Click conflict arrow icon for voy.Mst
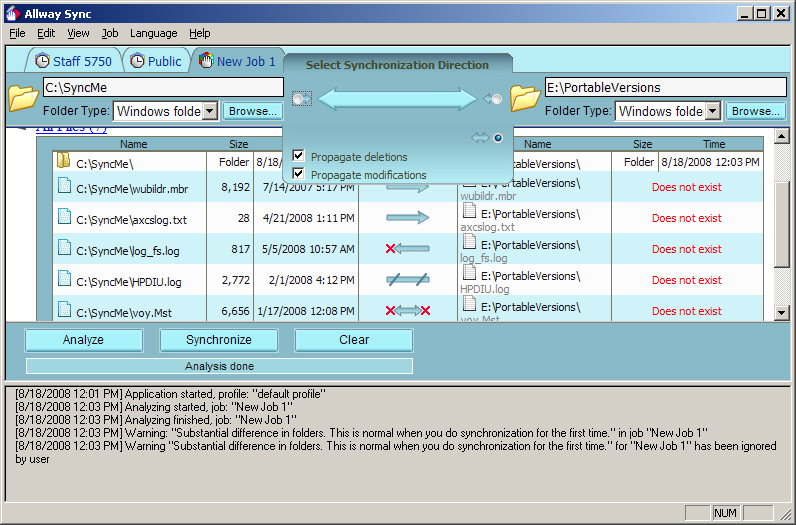Viewport: 796px width, 525px height. tap(407, 311)
